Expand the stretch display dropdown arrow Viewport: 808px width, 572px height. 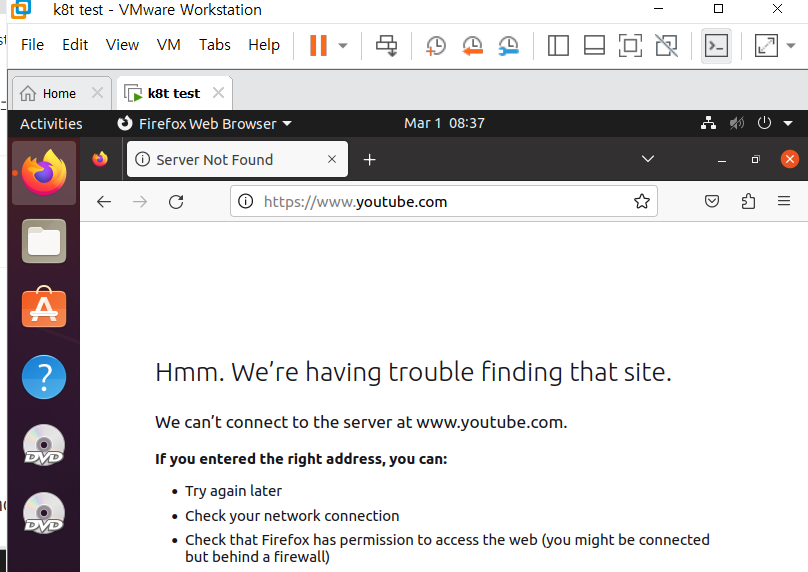pyautogui.click(x=791, y=45)
